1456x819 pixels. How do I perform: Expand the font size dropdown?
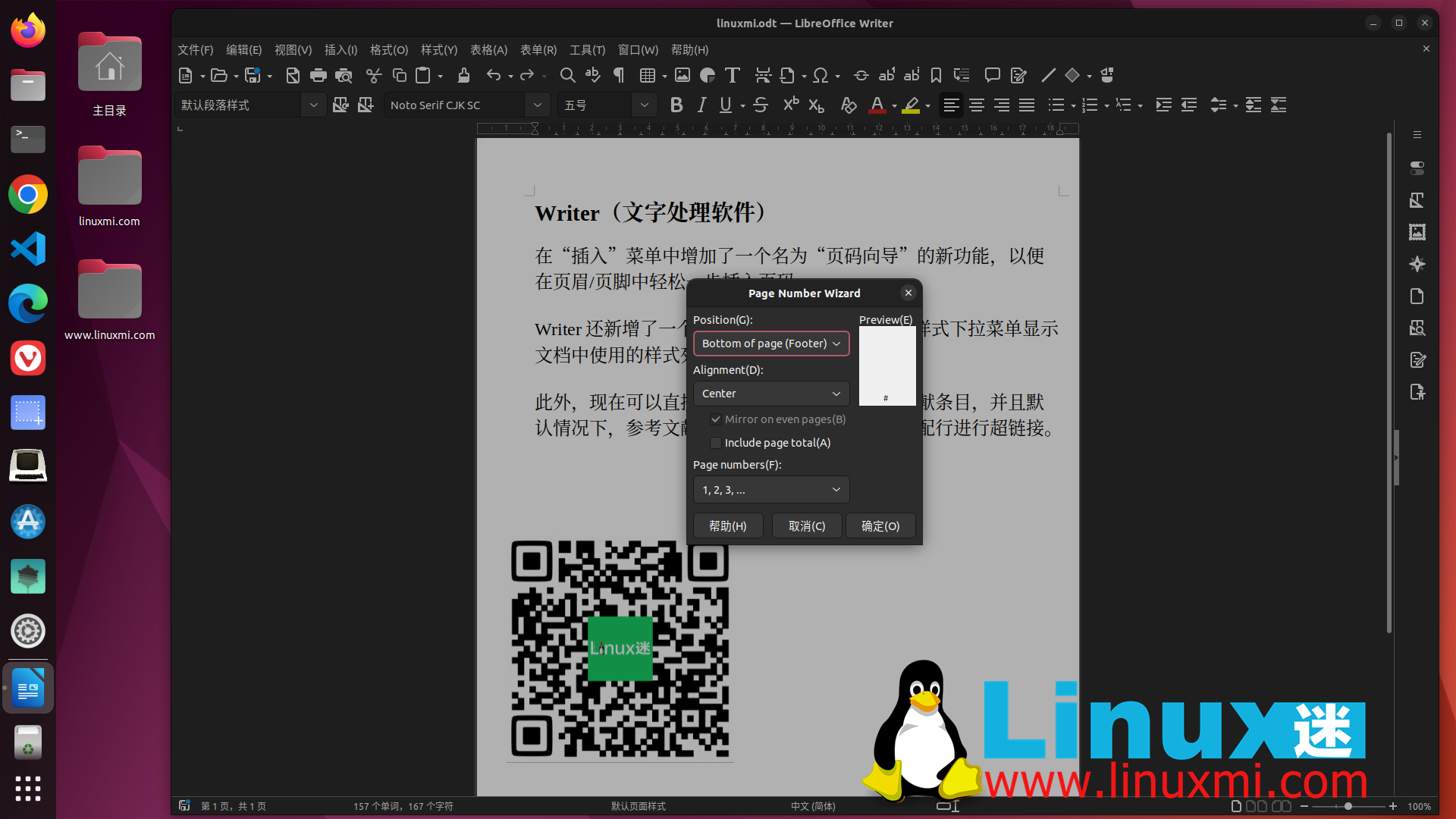645,105
